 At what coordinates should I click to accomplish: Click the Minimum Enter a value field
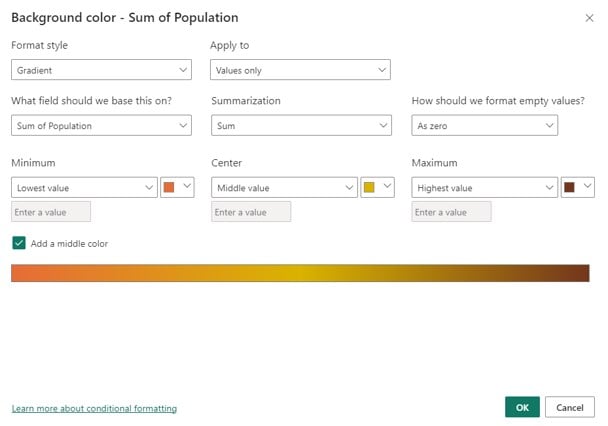coord(51,212)
